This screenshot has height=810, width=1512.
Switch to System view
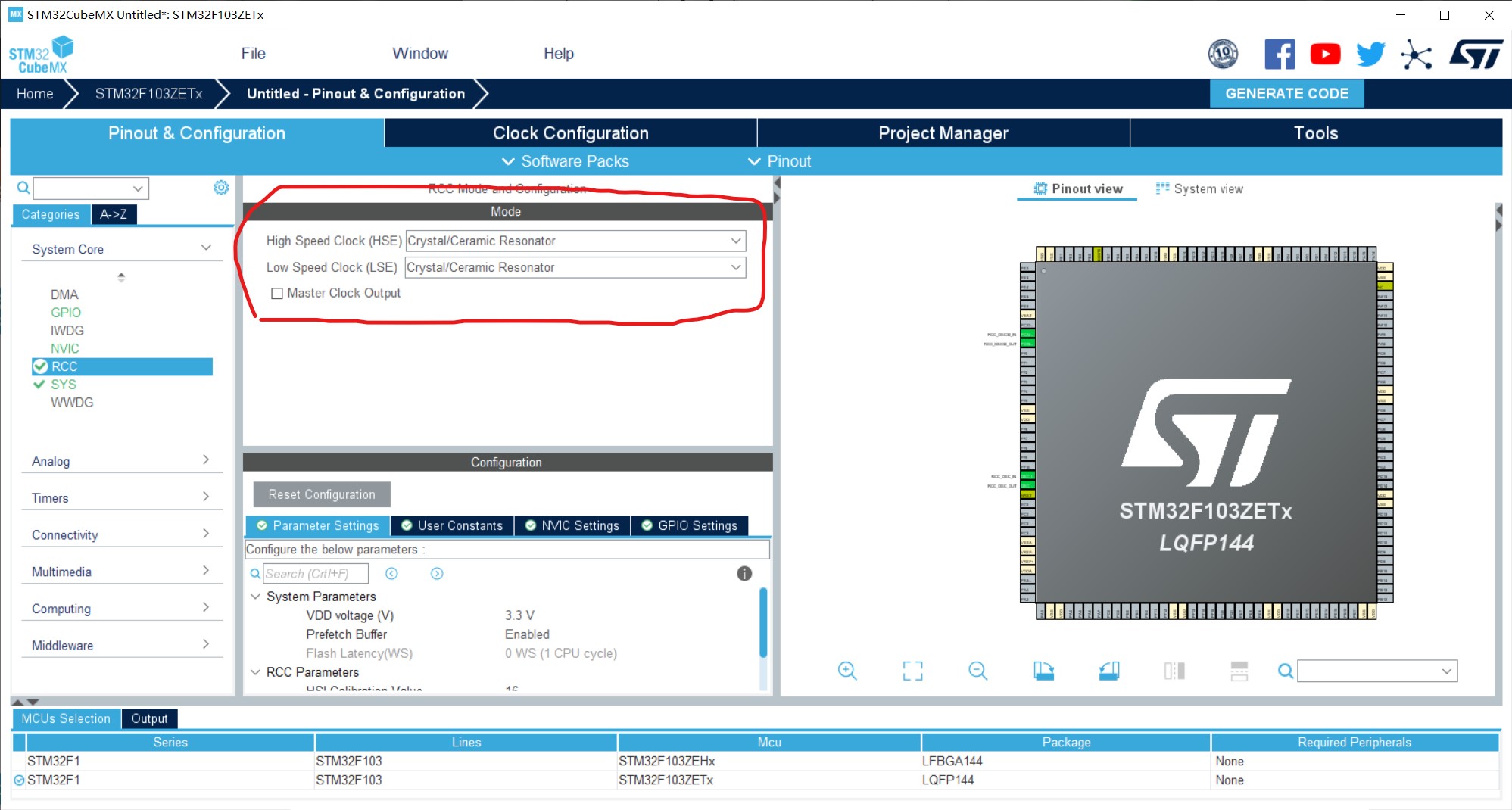tap(1200, 189)
